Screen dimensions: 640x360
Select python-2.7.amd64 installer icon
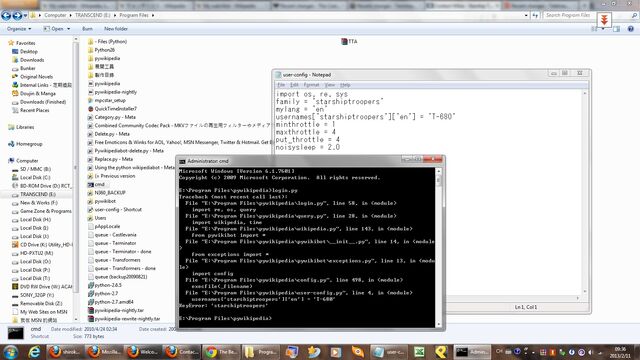(x=91, y=302)
